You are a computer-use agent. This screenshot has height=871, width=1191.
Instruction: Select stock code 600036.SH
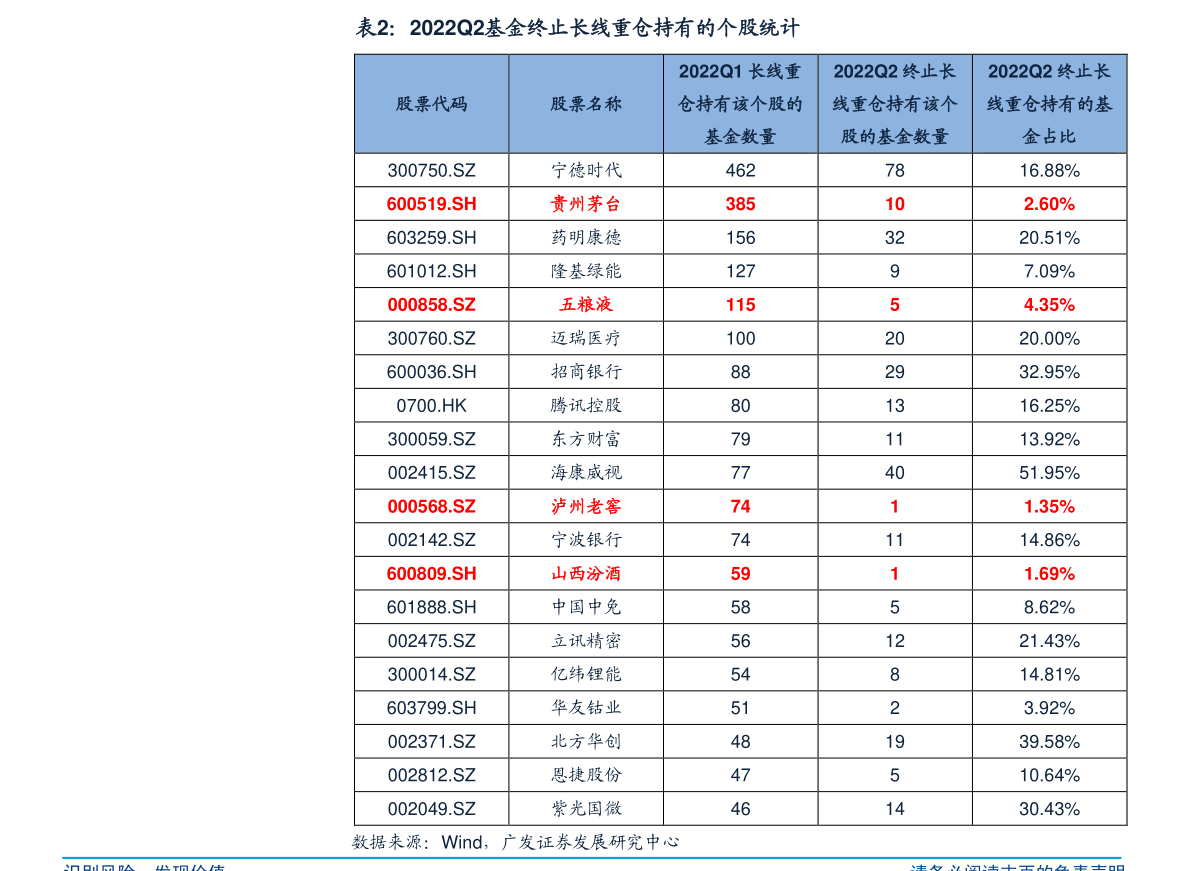coord(431,372)
